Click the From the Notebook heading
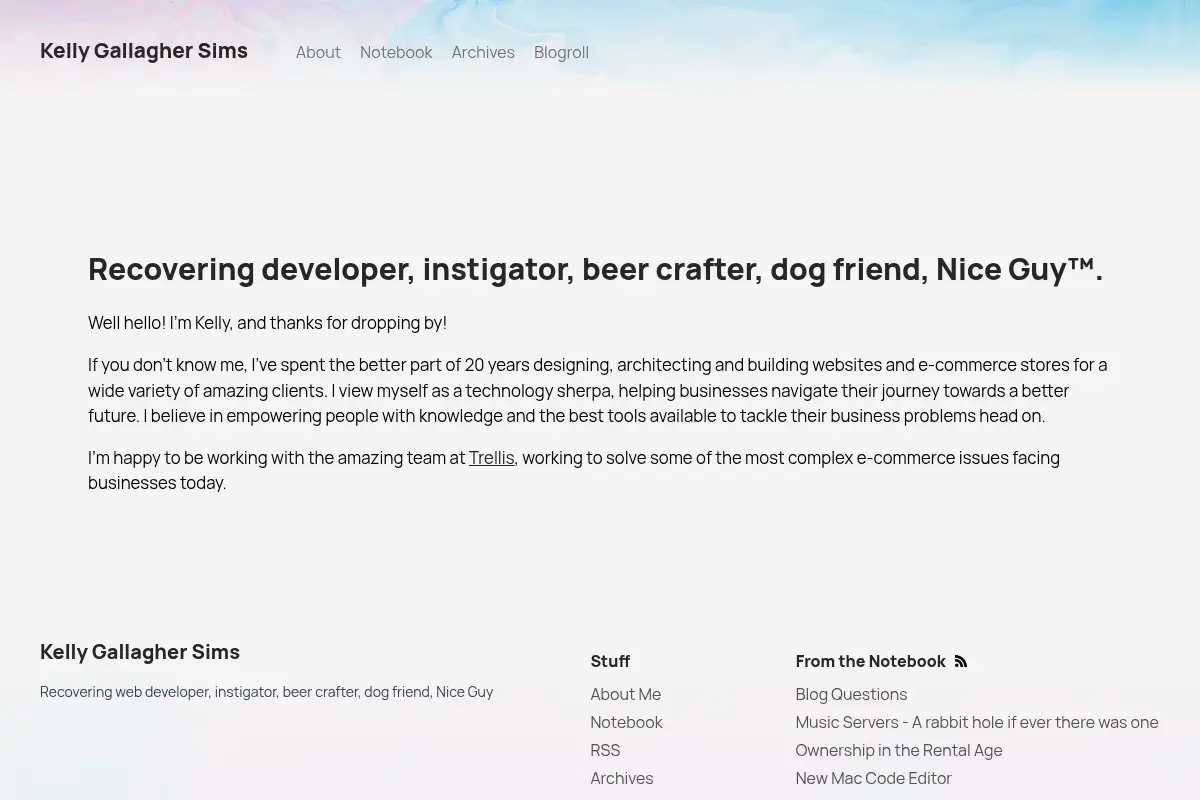Screen dimensions: 1200x800 pyautogui.click(x=870, y=661)
